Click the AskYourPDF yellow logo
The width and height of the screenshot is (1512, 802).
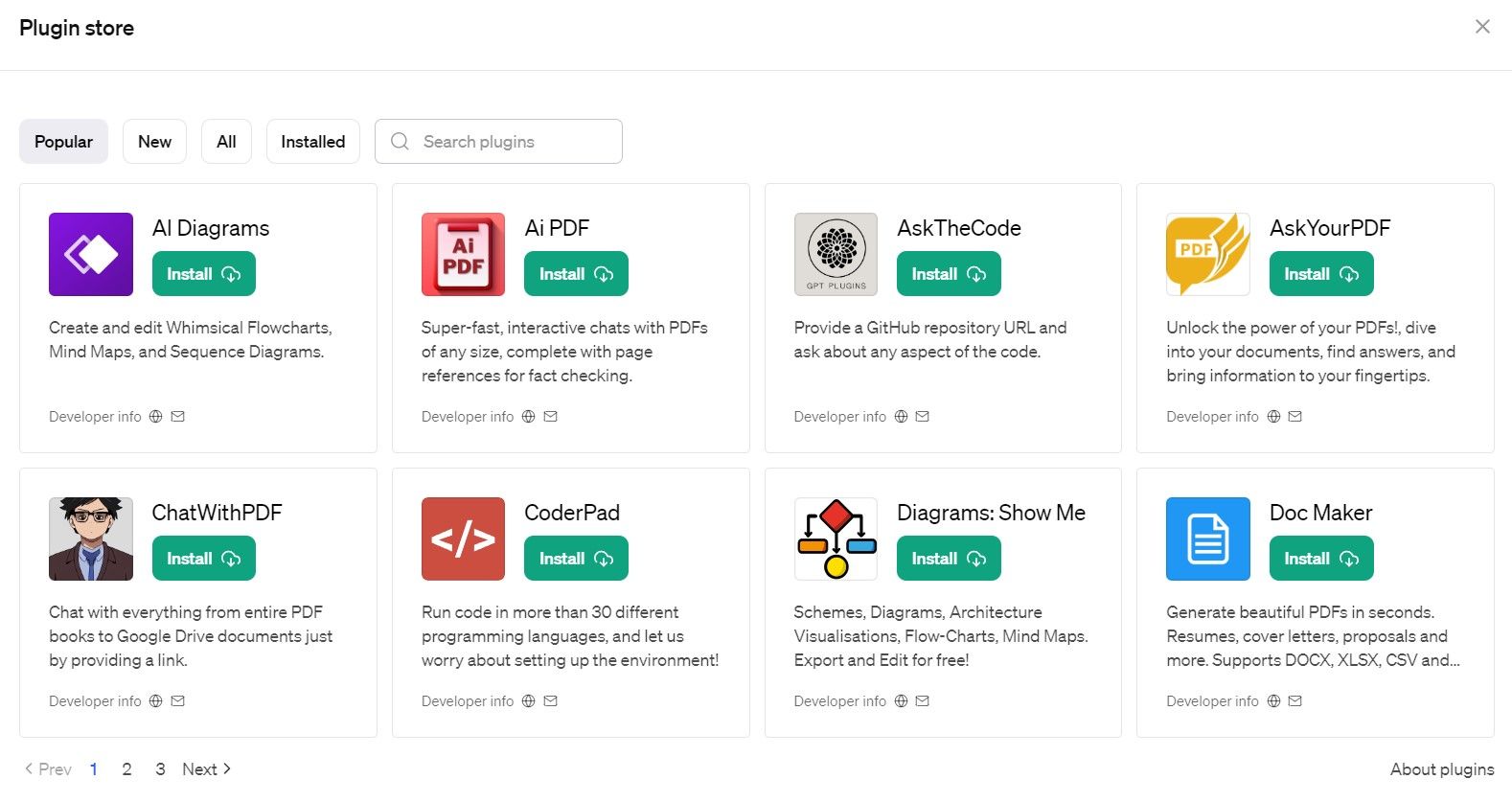tap(1208, 254)
